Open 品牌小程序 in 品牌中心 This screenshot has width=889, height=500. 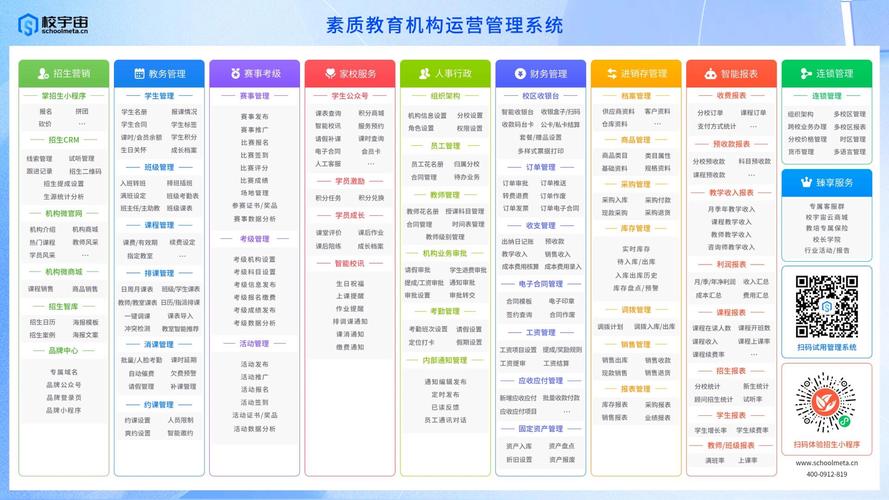64,410
